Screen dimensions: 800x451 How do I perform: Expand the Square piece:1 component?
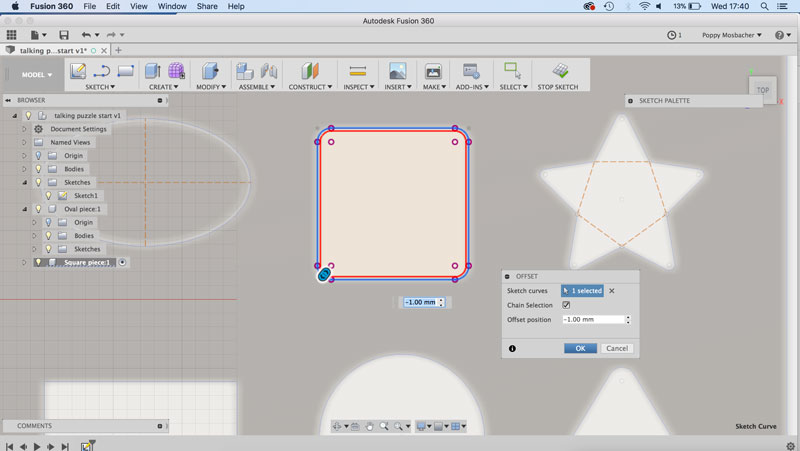click(24, 262)
